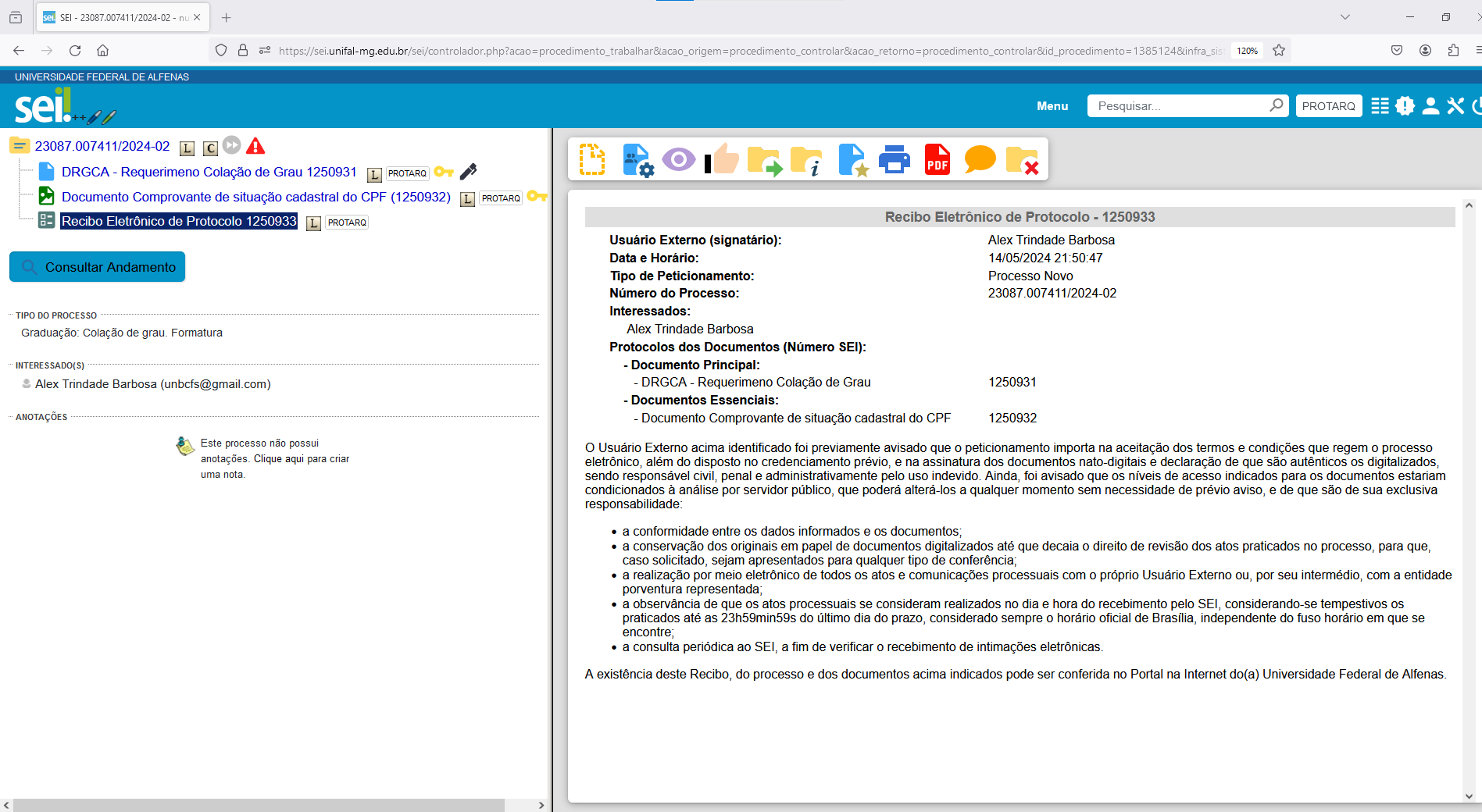
Task: Click the news alert badge icon in header
Action: [x=1405, y=106]
